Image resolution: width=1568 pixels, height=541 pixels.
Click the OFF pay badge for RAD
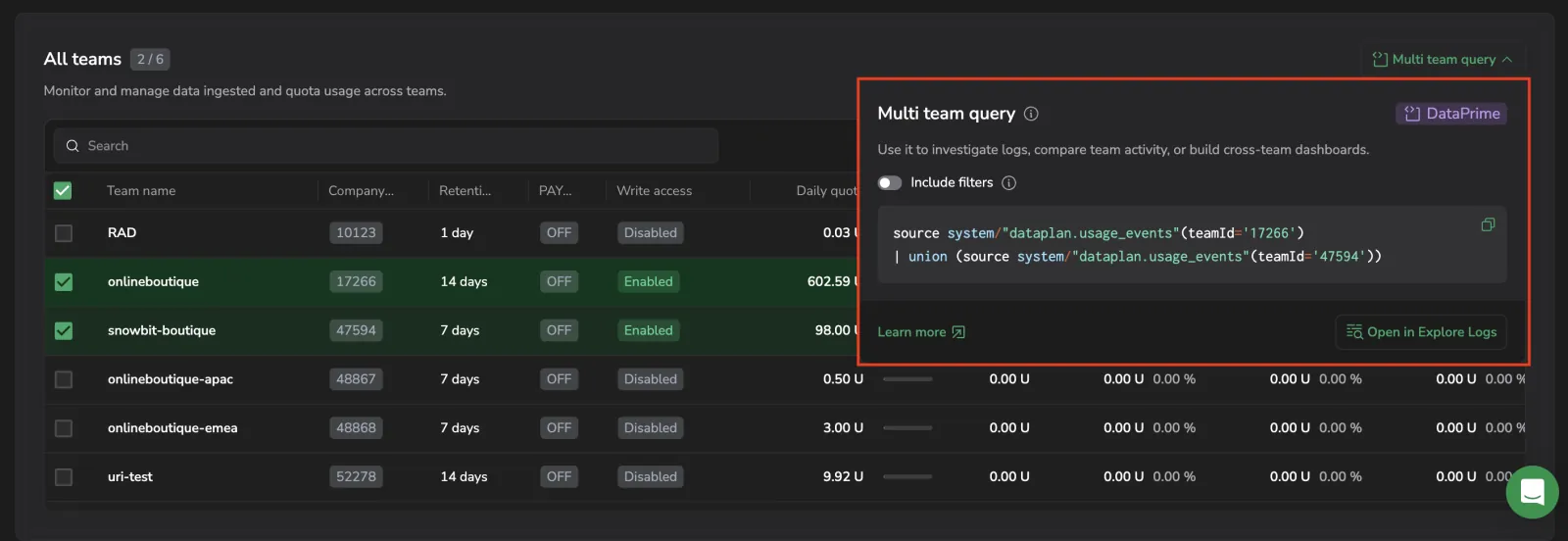pyautogui.click(x=559, y=233)
